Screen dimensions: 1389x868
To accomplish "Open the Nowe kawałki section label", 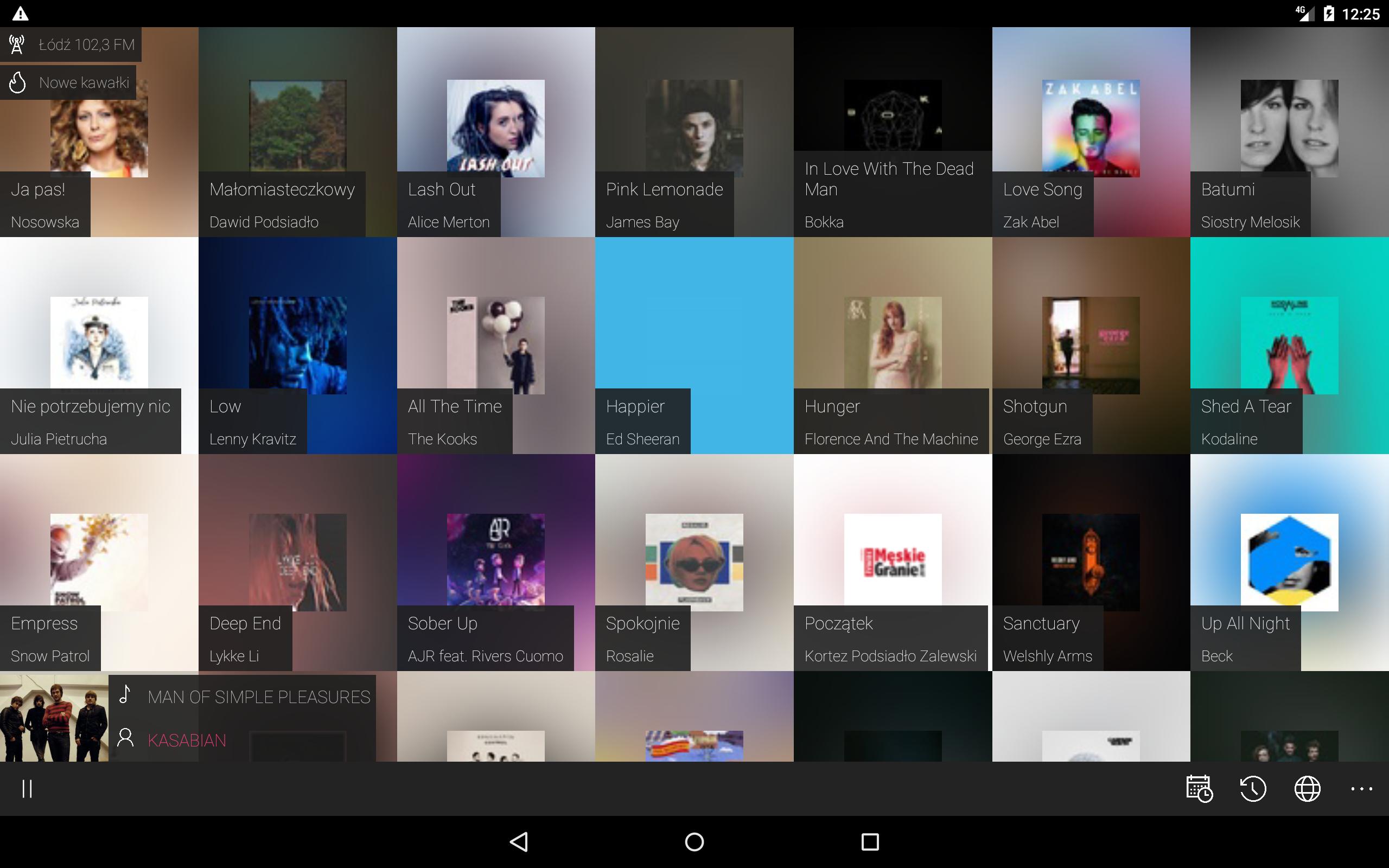I will pyautogui.click(x=85, y=82).
